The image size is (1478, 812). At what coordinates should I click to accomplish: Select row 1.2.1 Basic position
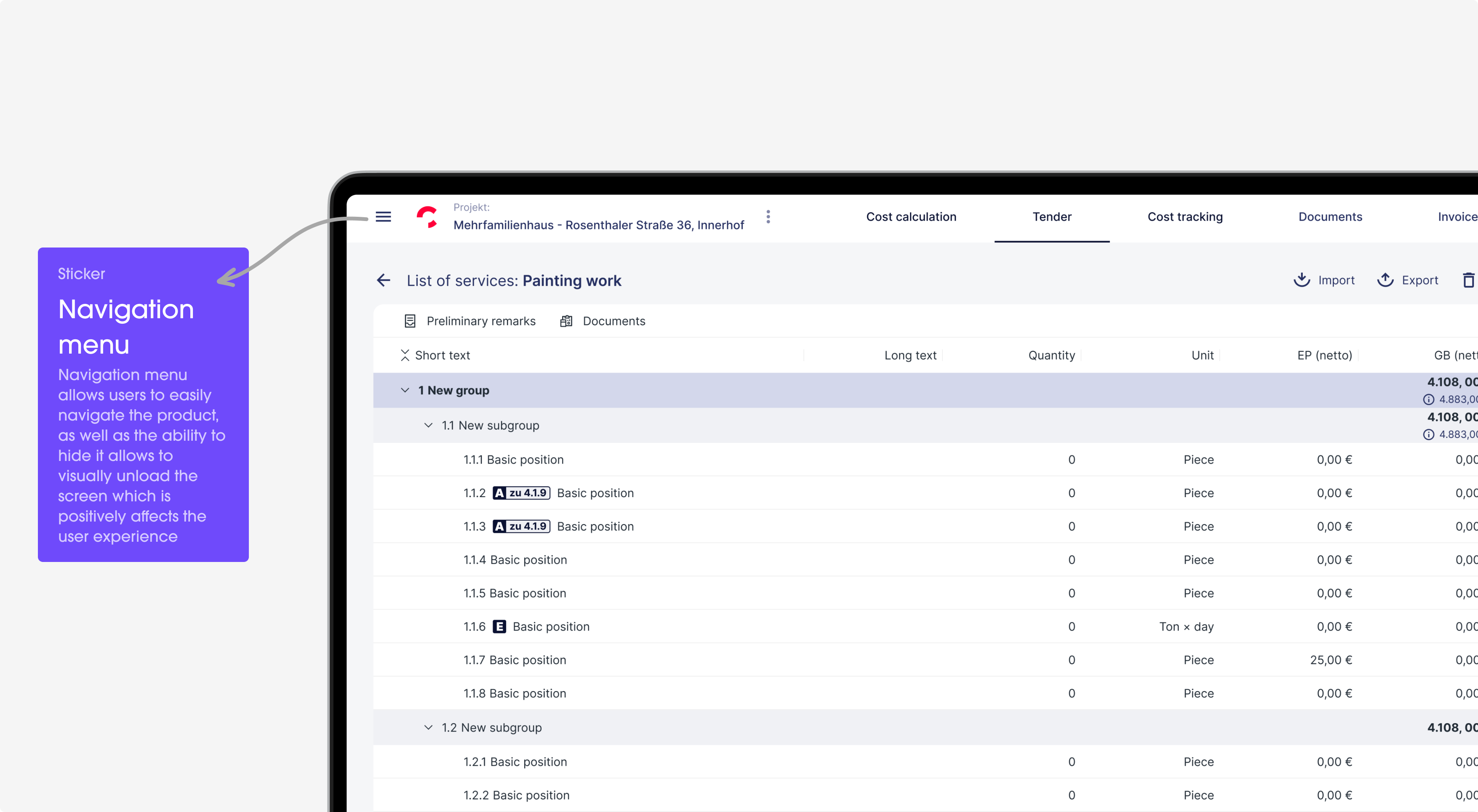[x=926, y=761]
